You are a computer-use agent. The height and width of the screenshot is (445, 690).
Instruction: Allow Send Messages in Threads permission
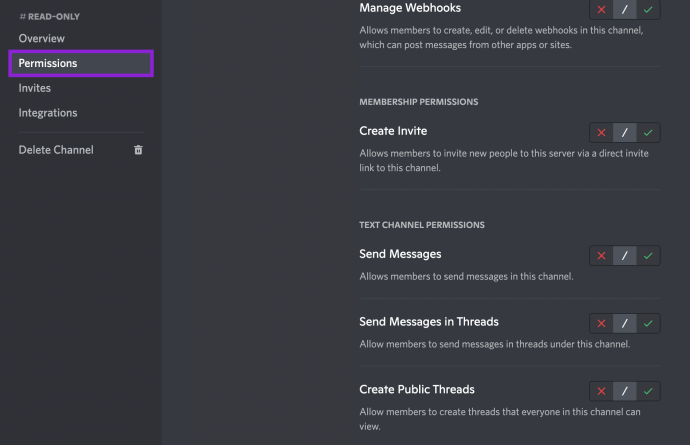[648, 324]
